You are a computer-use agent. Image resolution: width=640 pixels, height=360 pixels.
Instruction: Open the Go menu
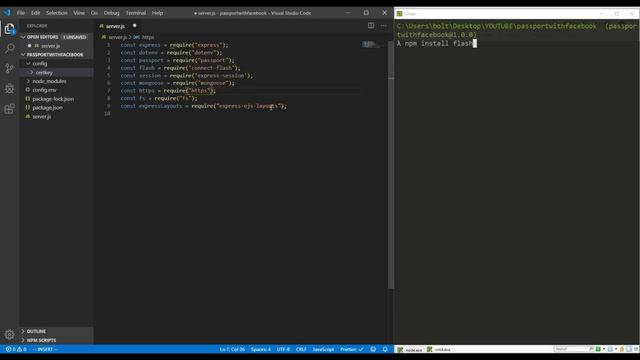pyautogui.click(x=94, y=13)
